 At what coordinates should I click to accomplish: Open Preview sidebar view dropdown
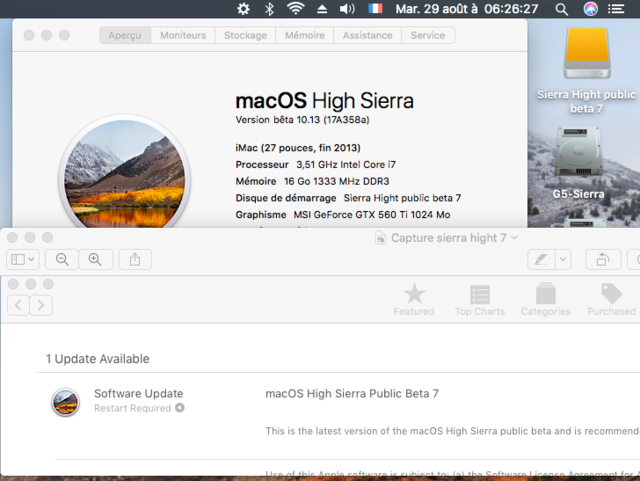click(x=23, y=259)
